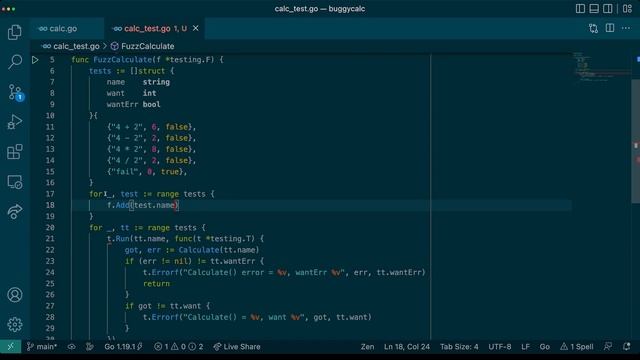Switch to the calc.go tab
This screenshot has width=640, height=360.
(63, 29)
